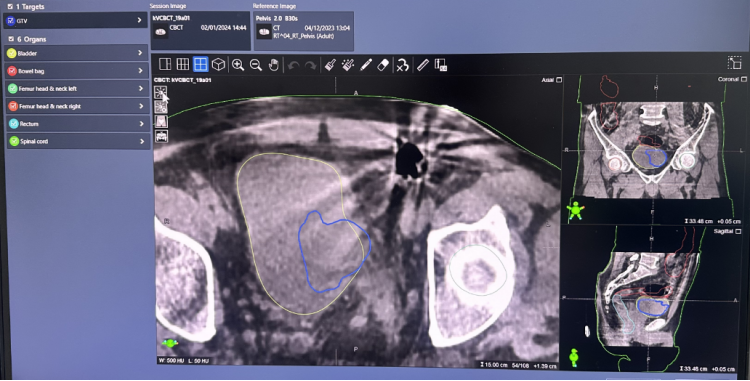Select the zoom out magnifier tool
The image size is (750, 381).
(255, 65)
